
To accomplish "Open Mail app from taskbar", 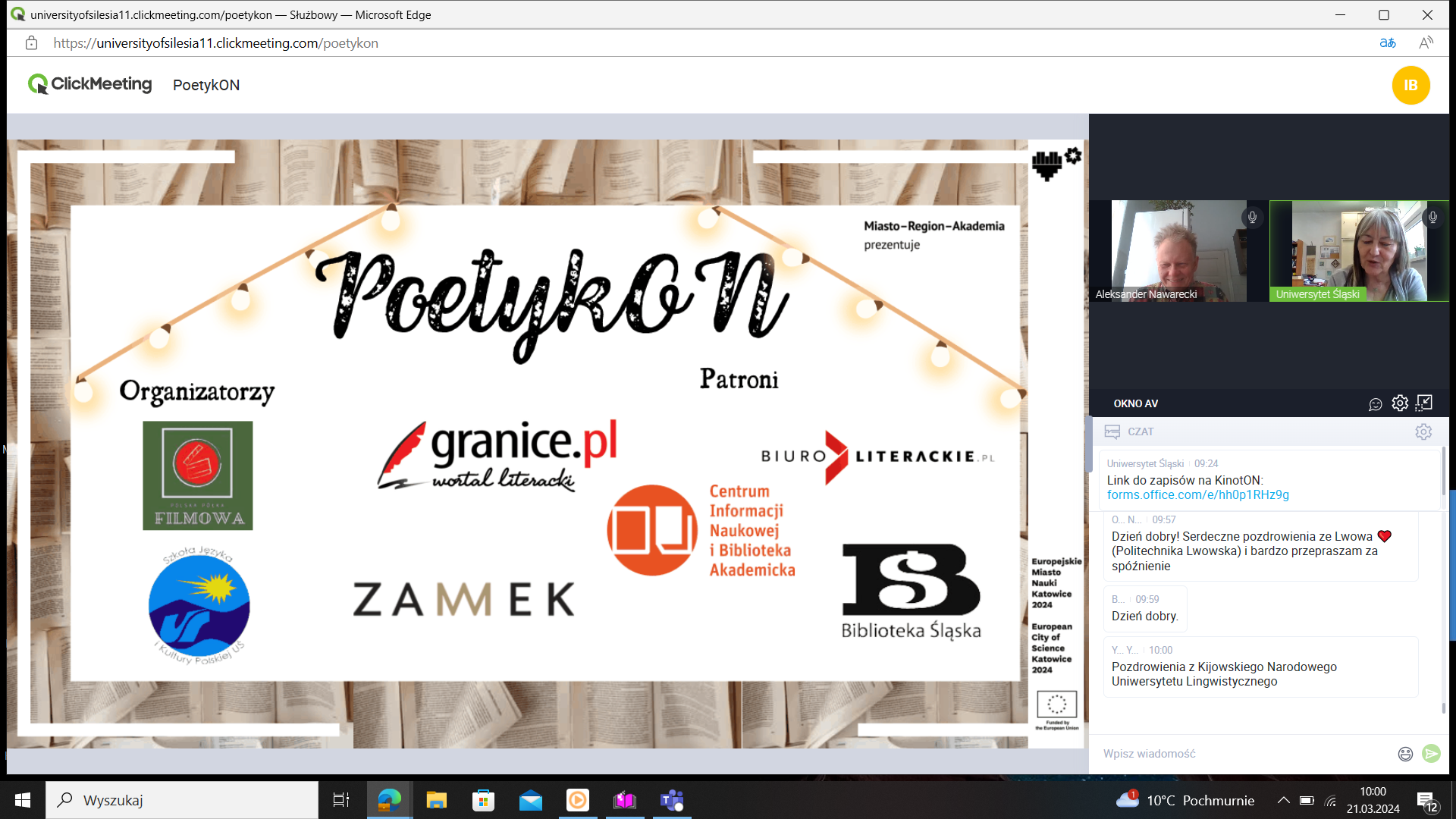I will coord(531,800).
